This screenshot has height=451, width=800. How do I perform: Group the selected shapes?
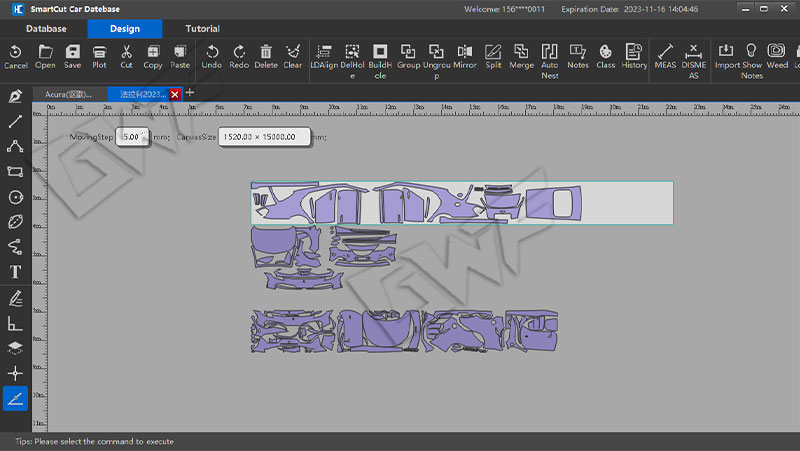pyautogui.click(x=408, y=56)
